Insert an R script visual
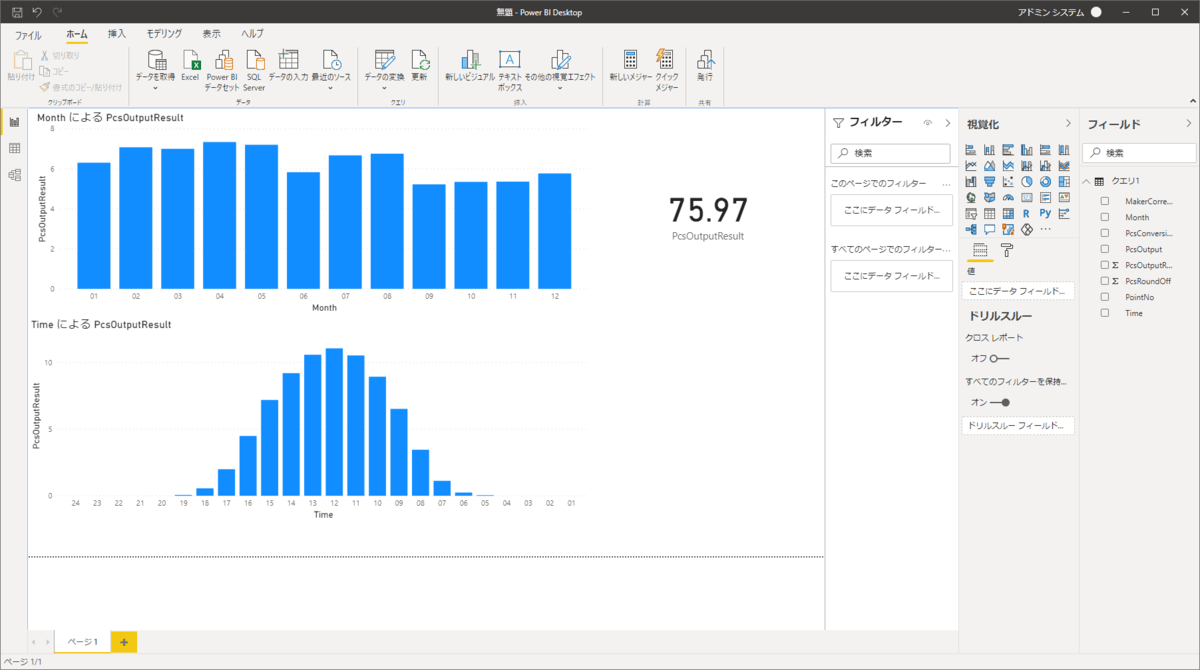Image resolution: width=1200 pixels, height=670 pixels. [1026, 213]
